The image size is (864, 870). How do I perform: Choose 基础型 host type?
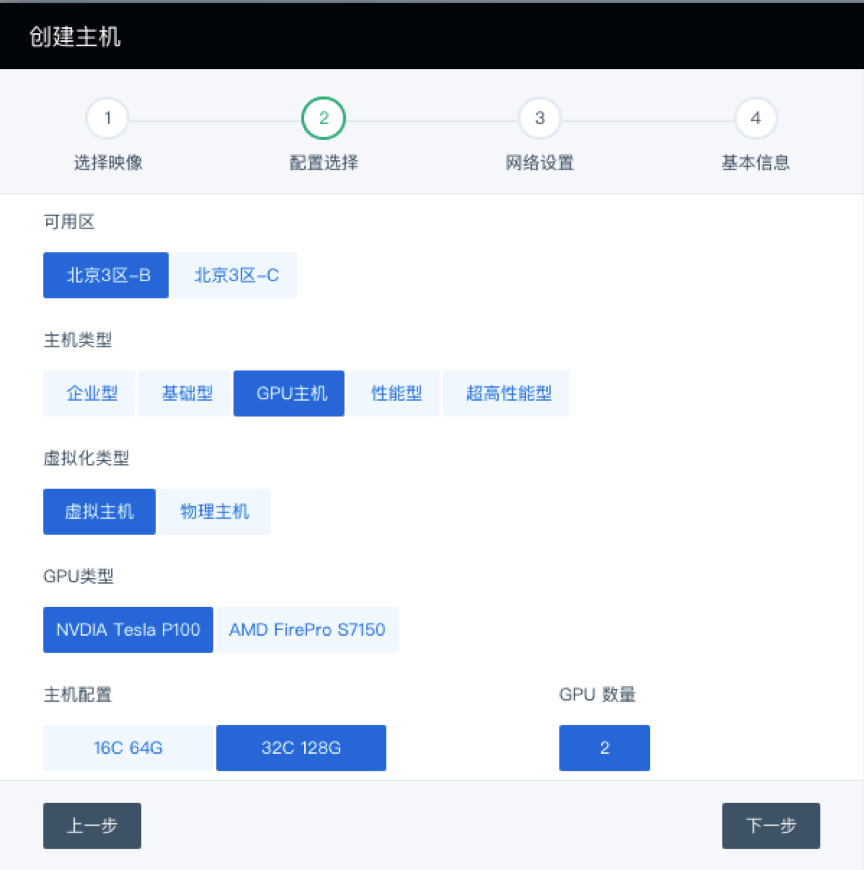point(185,393)
